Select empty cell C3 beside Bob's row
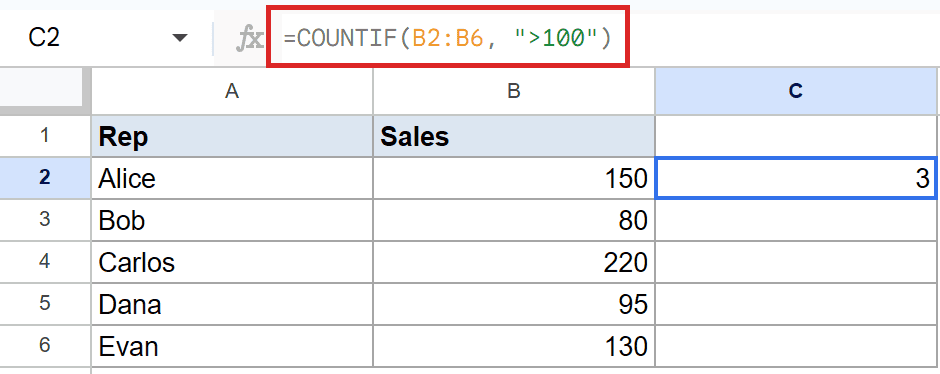 796,220
